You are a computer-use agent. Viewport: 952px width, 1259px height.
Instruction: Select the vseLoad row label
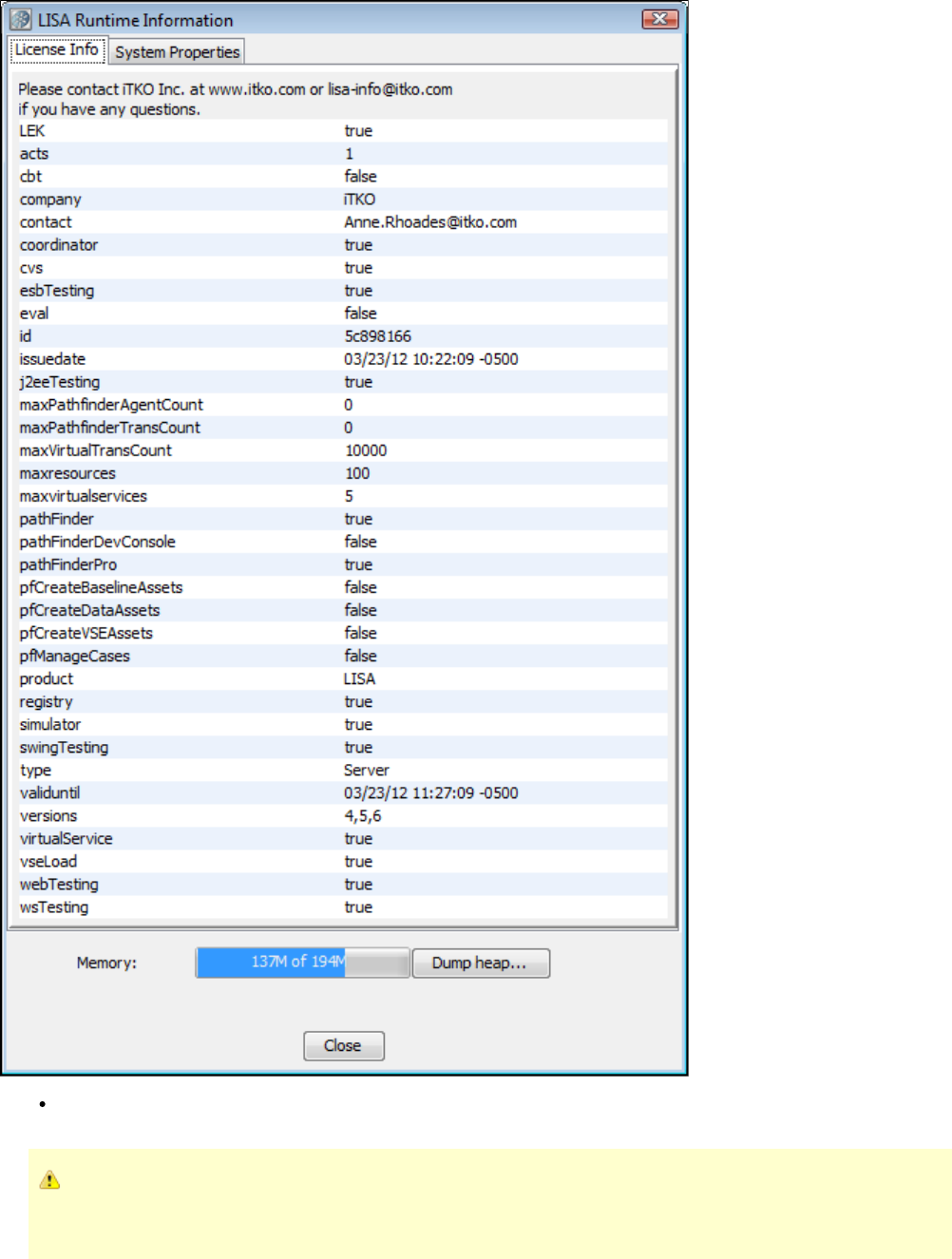click(x=48, y=861)
